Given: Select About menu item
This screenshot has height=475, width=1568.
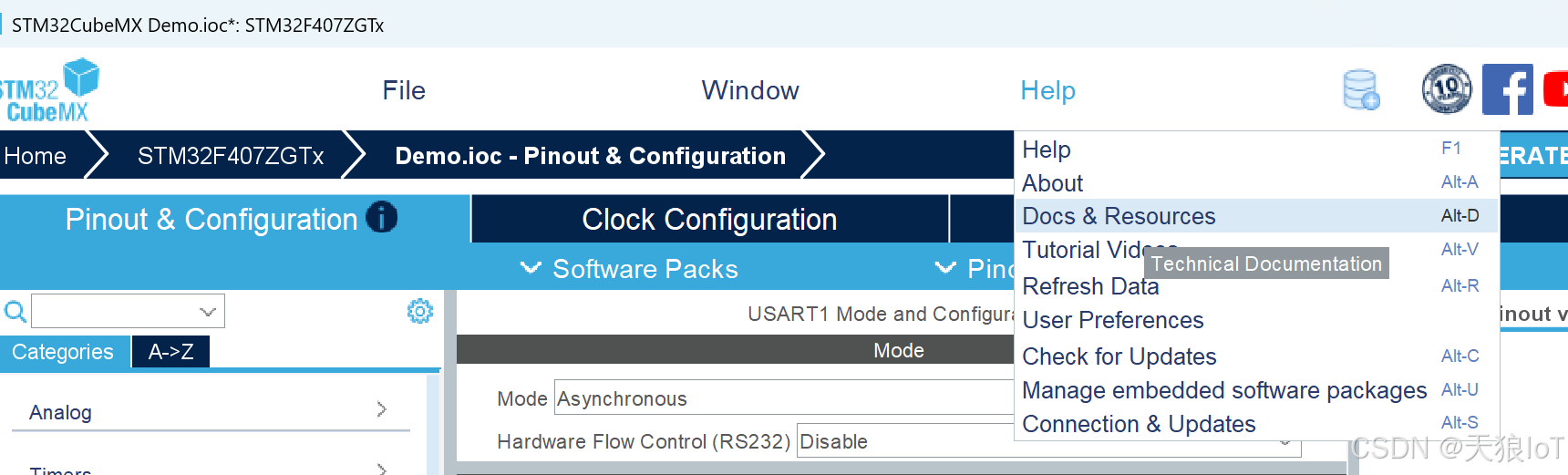Looking at the screenshot, I should click(x=1256, y=182).
